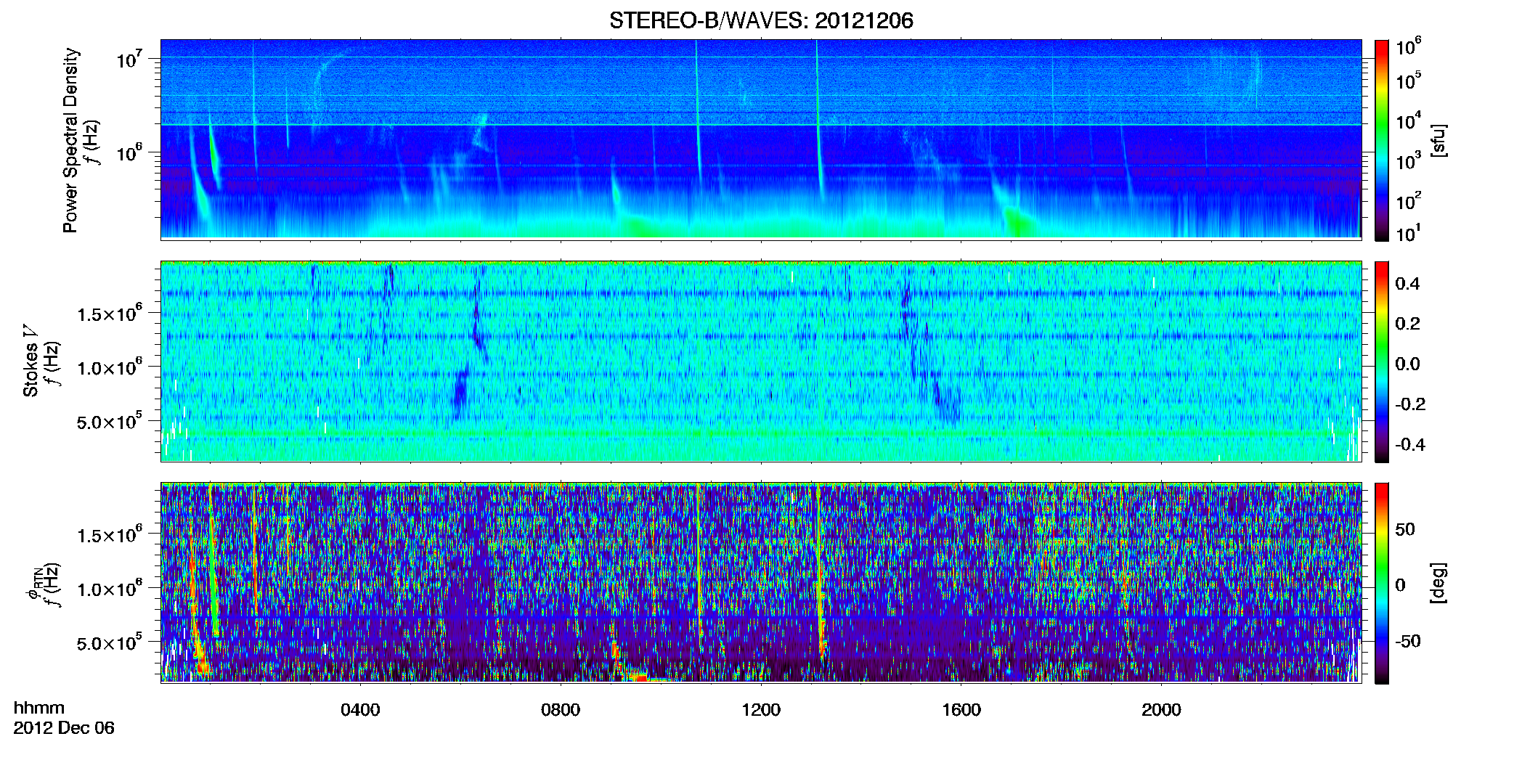The height and width of the screenshot is (784, 1522).
Task: Click the 10^1 value on the sfu color bar
Action: coord(1409,233)
